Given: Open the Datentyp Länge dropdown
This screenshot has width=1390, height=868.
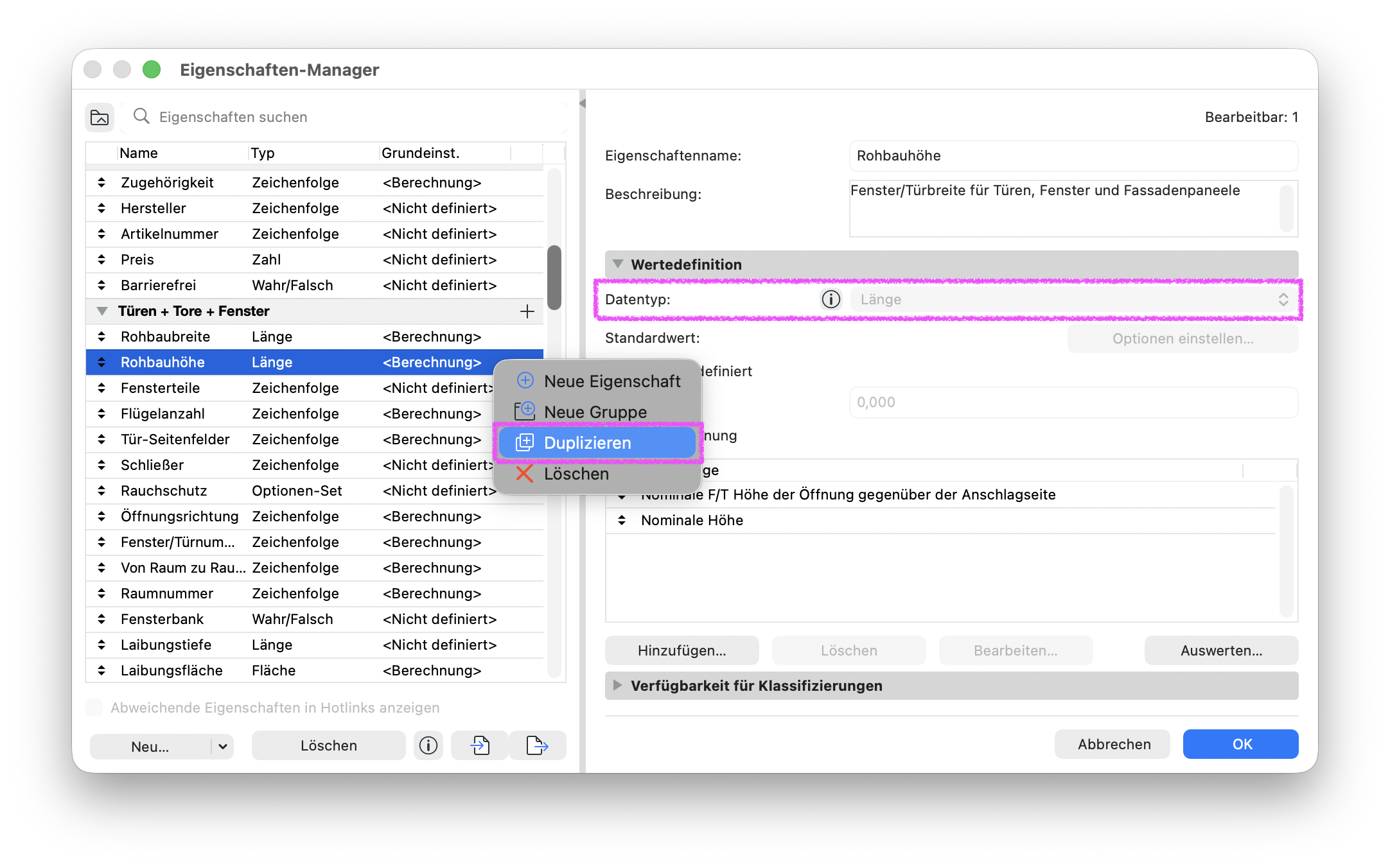Looking at the screenshot, I should click(1074, 299).
